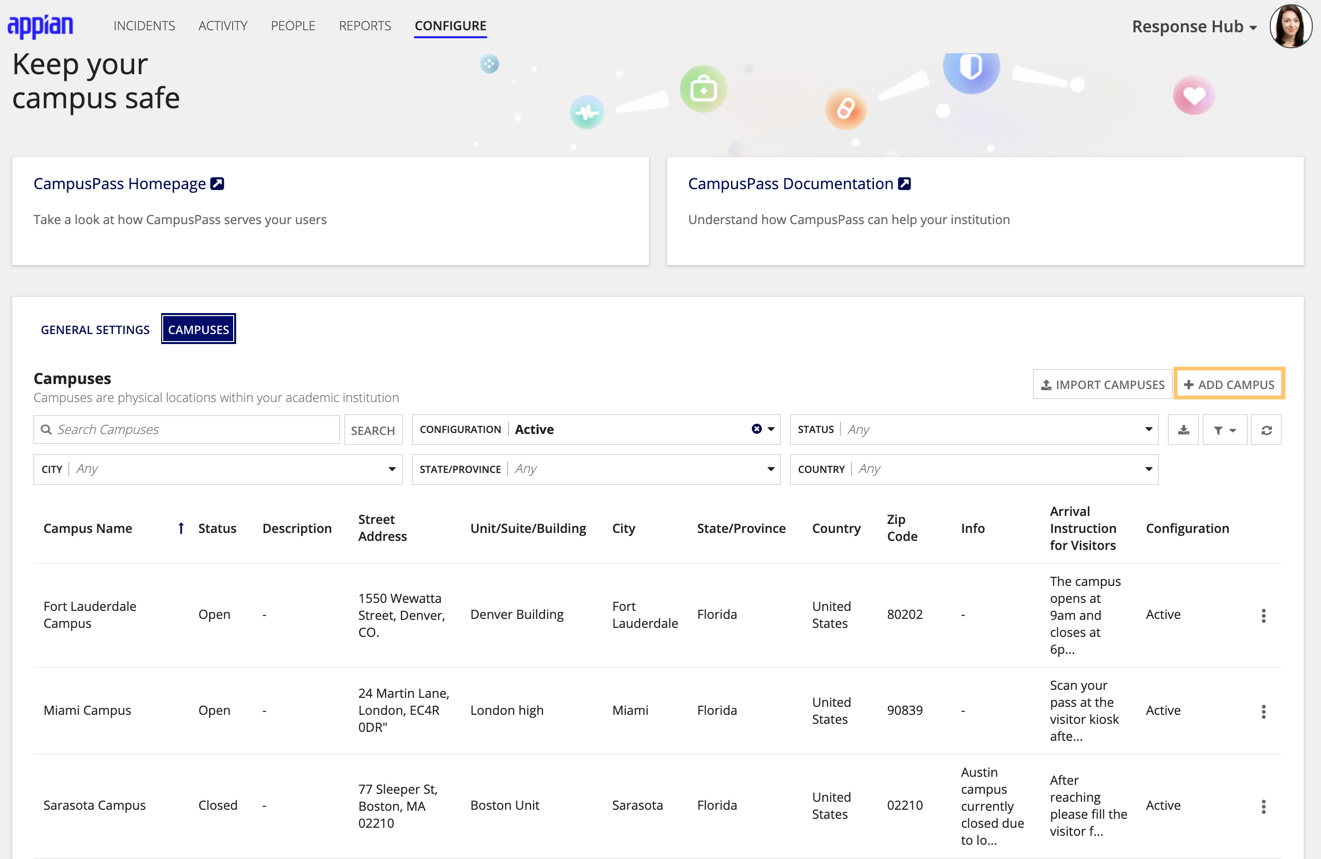Switch to General Settings tab
The width and height of the screenshot is (1321, 859).
[x=95, y=329]
